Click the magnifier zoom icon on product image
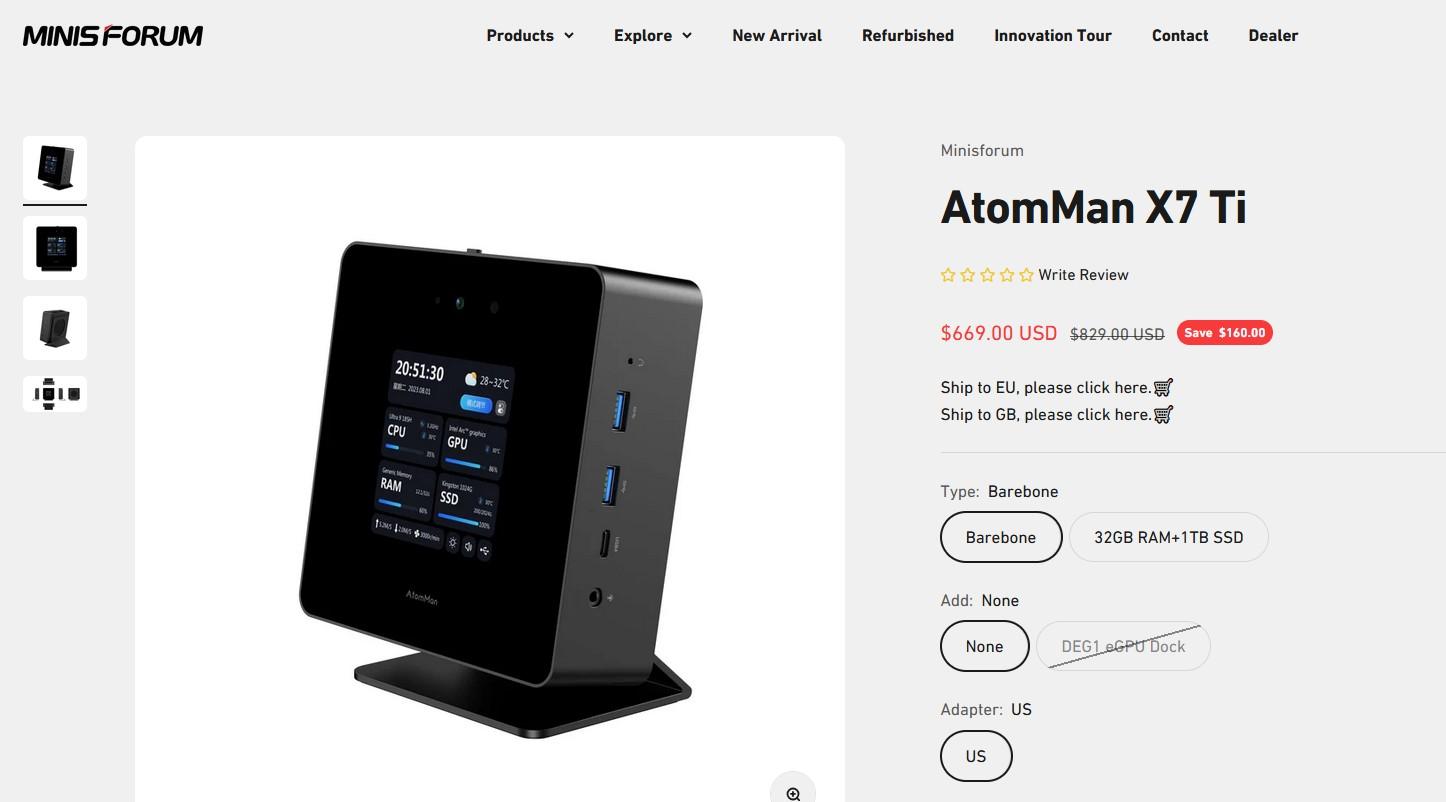This screenshot has height=802, width=1446. (x=793, y=792)
